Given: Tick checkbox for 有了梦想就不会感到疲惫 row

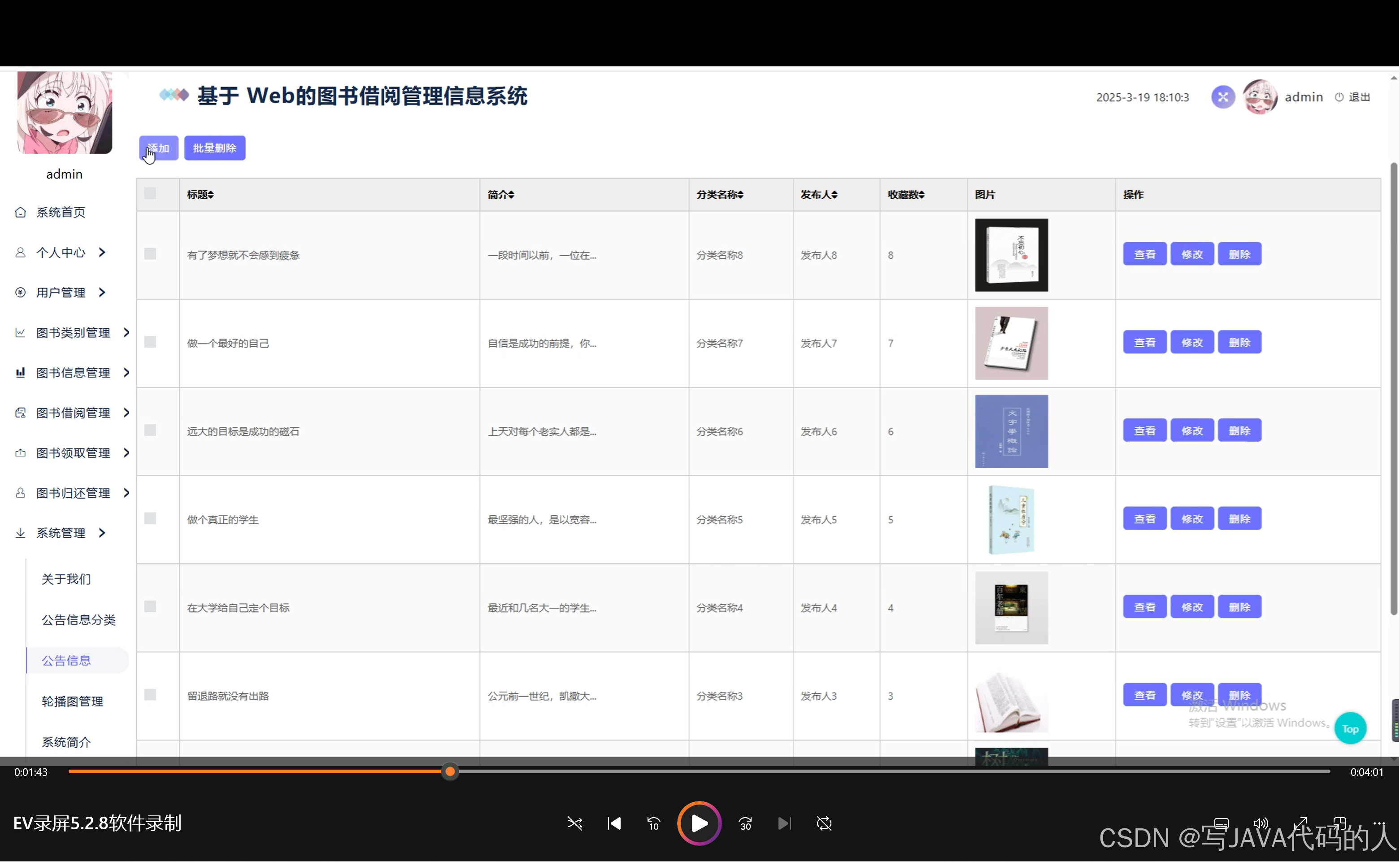Looking at the screenshot, I should point(150,254).
